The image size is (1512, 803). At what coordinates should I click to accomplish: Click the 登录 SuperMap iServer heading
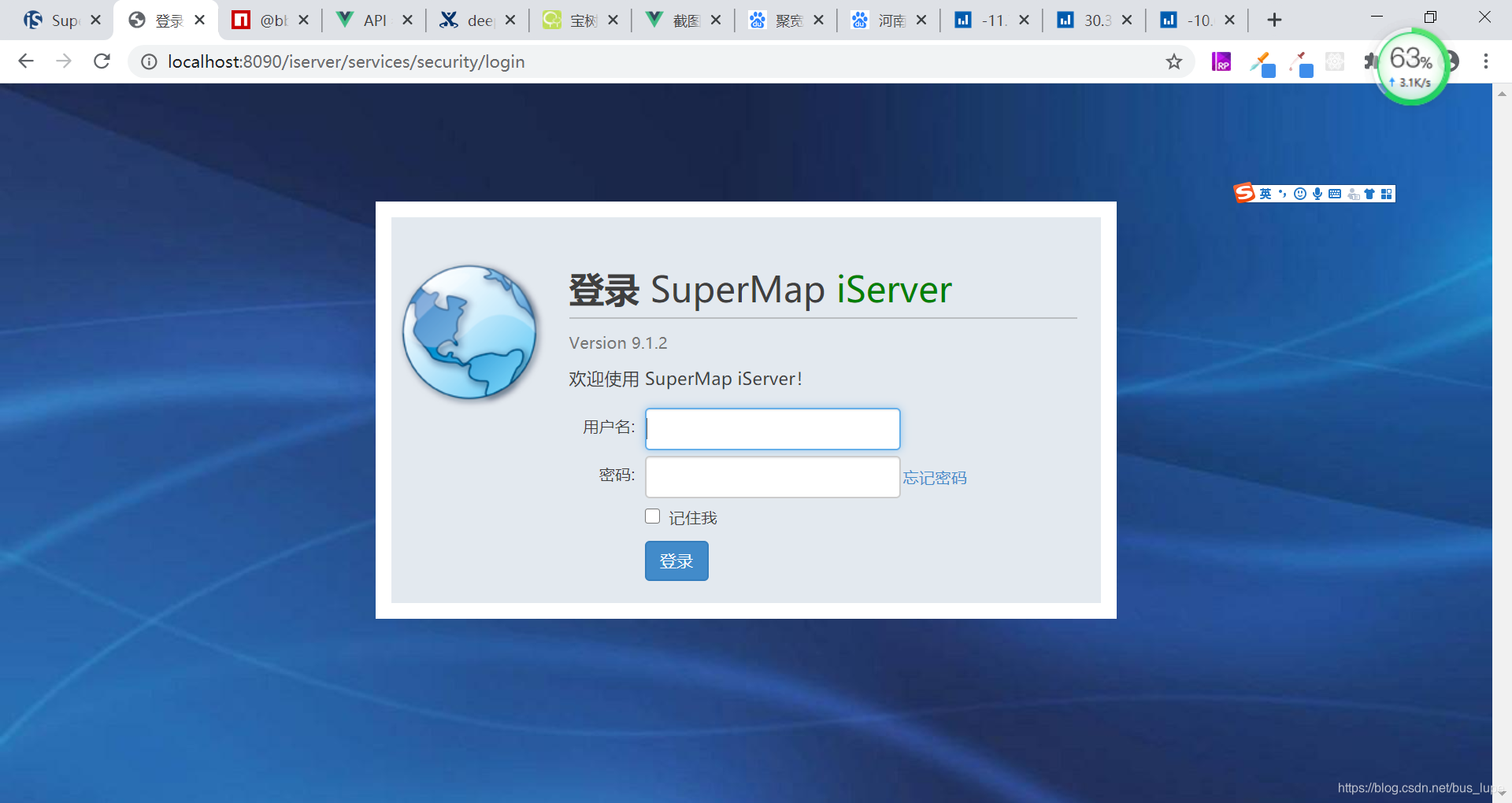(x=761, y=290)
